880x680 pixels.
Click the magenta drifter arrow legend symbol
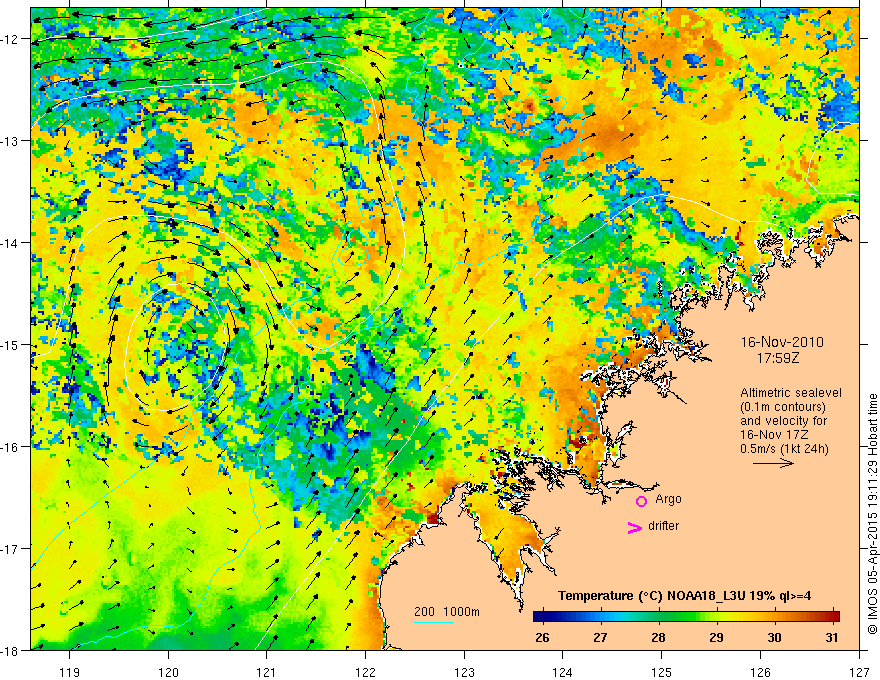coord(634,527)
